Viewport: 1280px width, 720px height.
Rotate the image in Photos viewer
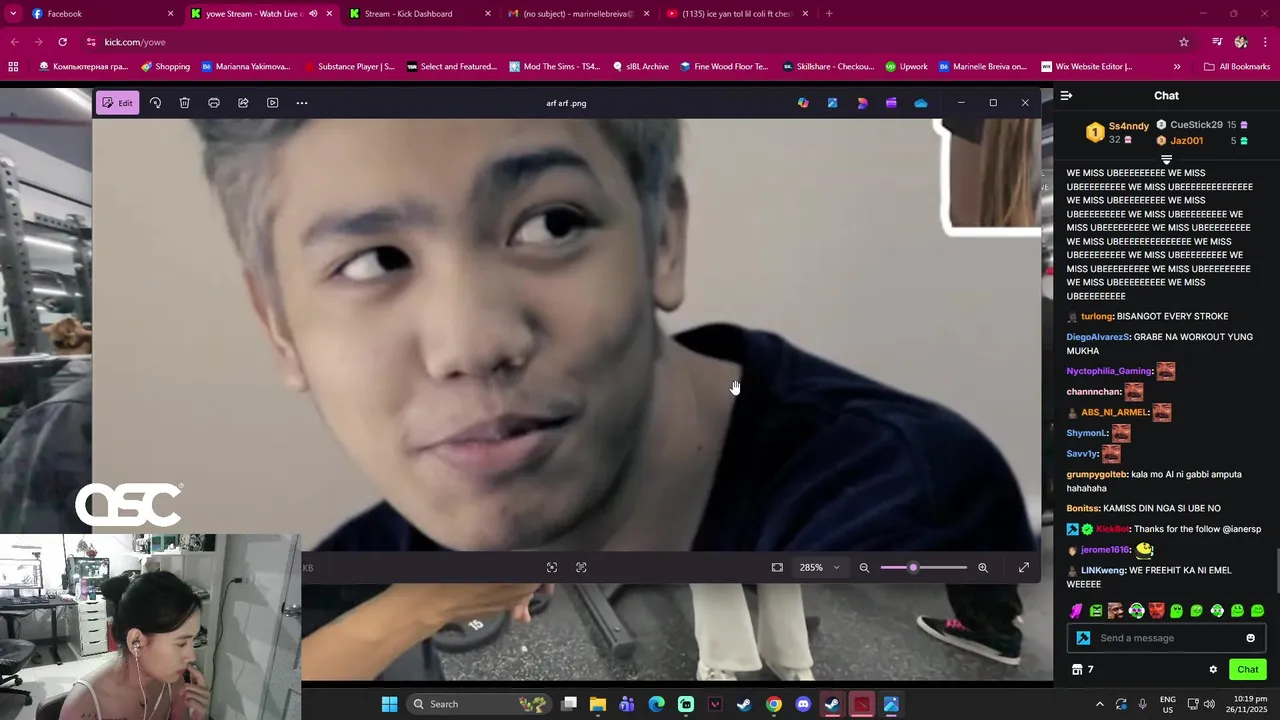[155, 103]
